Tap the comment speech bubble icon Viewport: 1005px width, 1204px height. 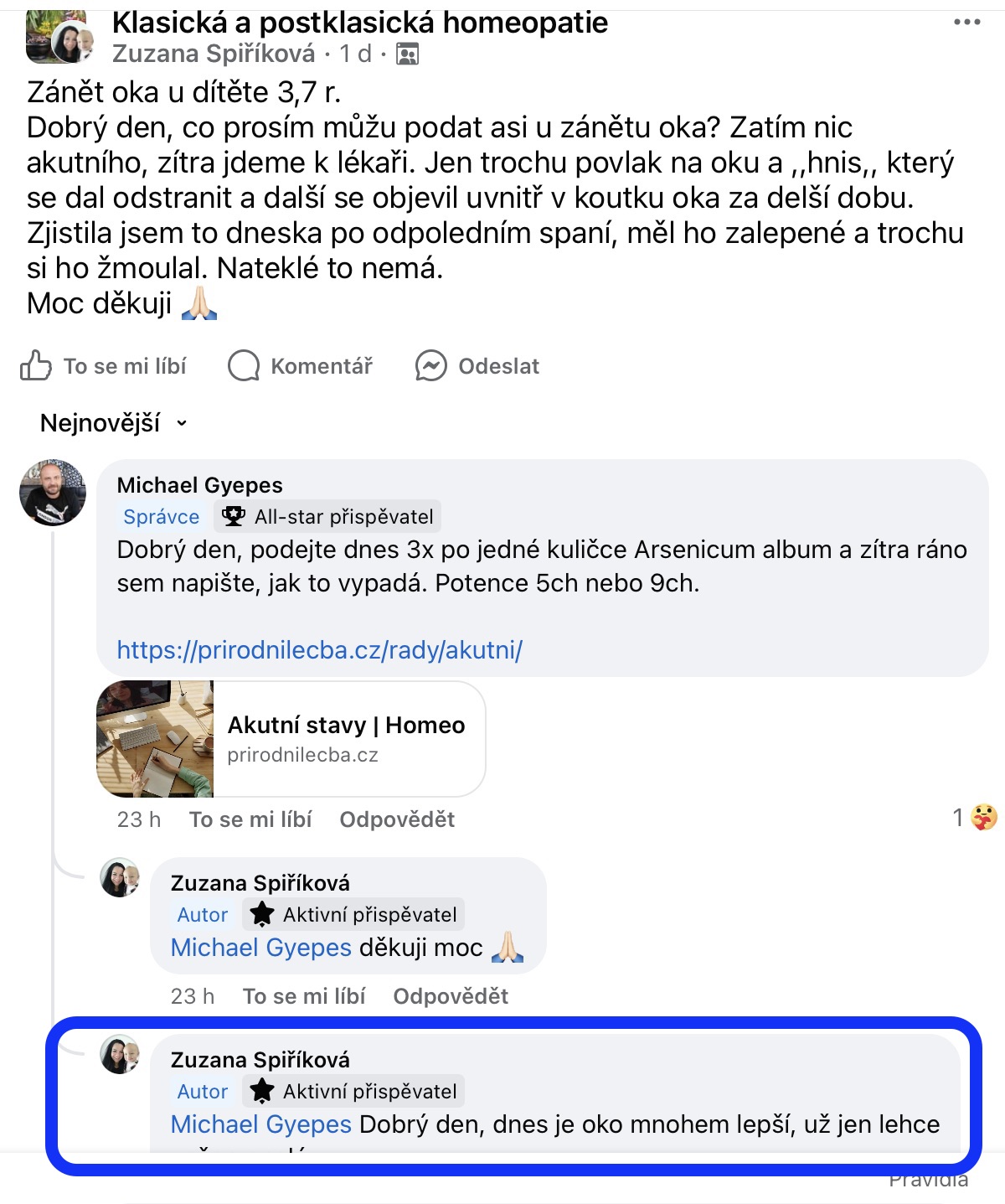[244, 366]
